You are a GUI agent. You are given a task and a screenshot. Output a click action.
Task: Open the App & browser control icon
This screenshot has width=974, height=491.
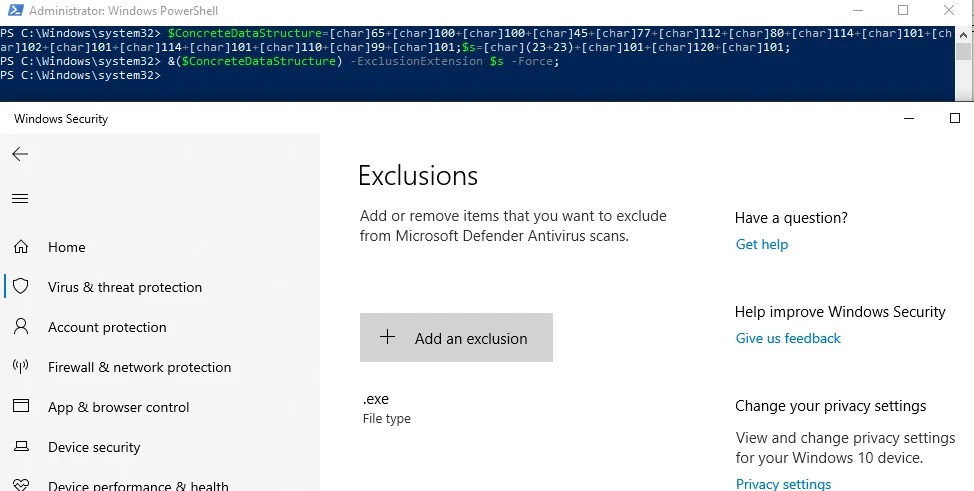20,407
